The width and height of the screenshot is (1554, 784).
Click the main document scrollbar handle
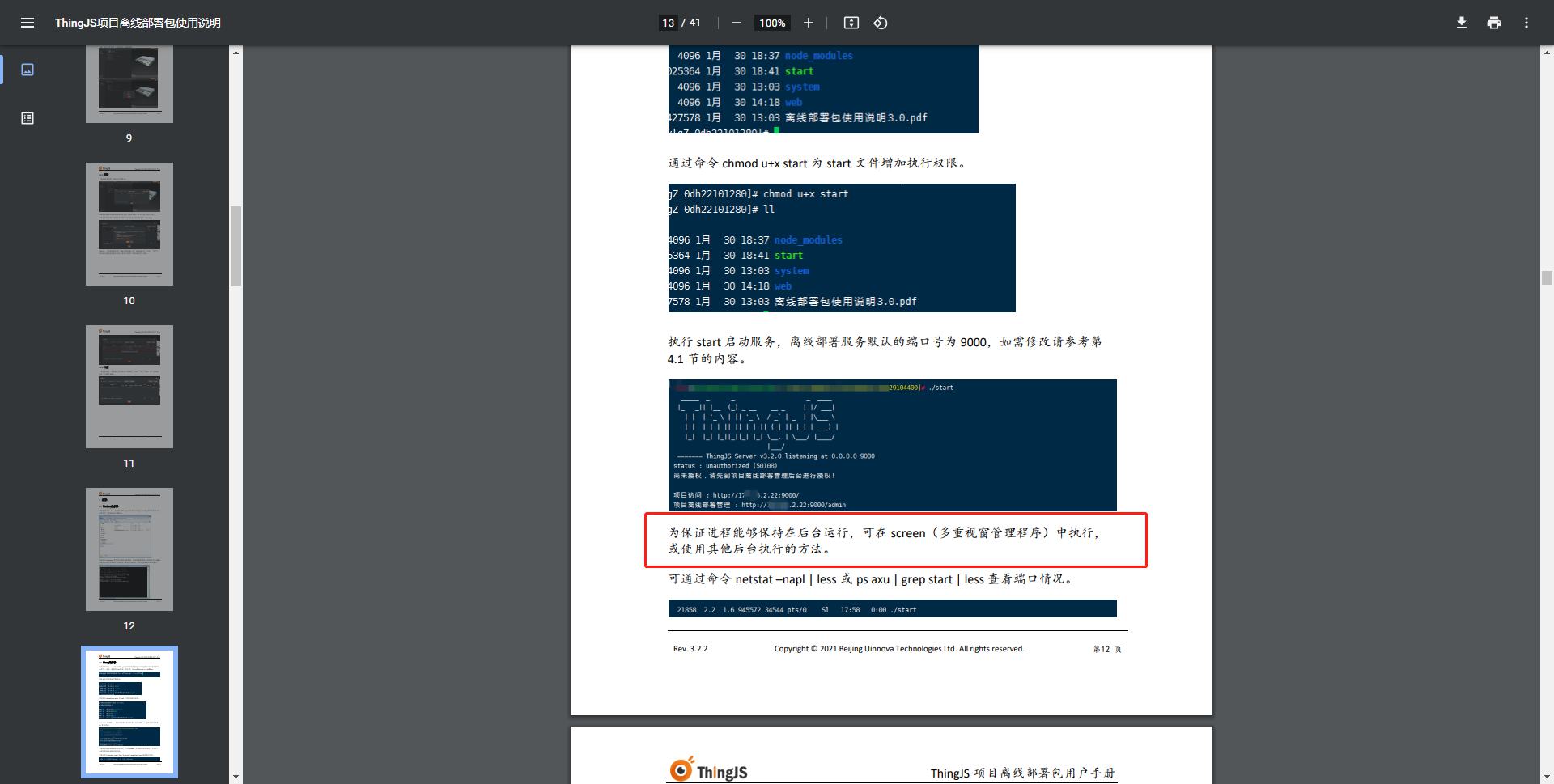click(x=1547, y=278)
